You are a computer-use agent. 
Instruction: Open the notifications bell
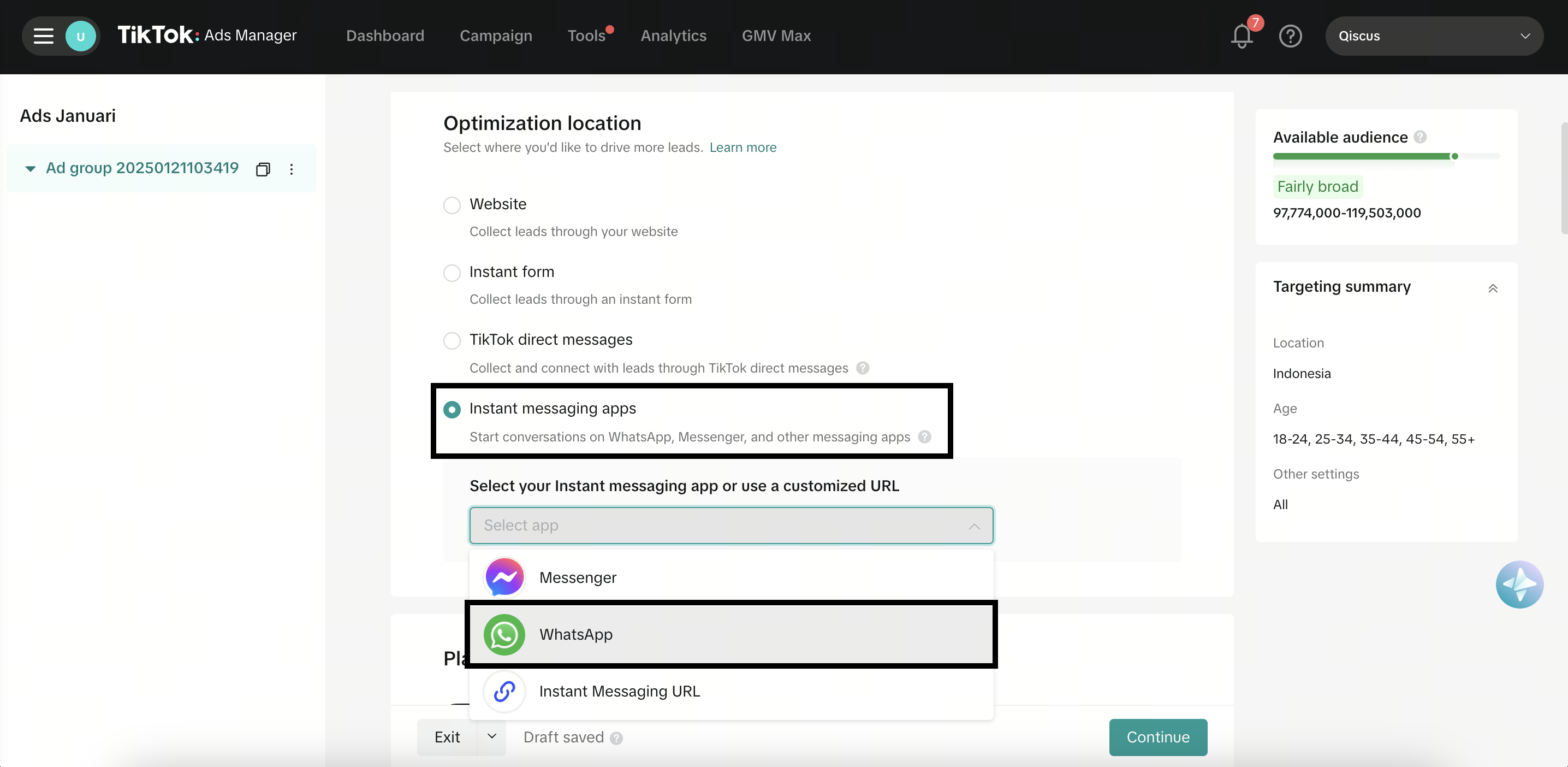click(x=1242, y=36)
